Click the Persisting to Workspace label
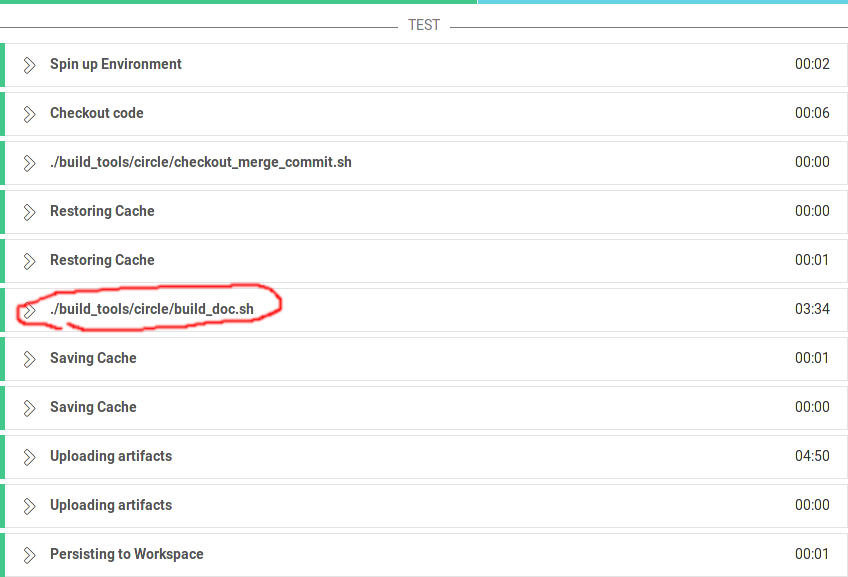Image resolution: width=848 pixels, height=577 pixels. click(x=127, y=554)
